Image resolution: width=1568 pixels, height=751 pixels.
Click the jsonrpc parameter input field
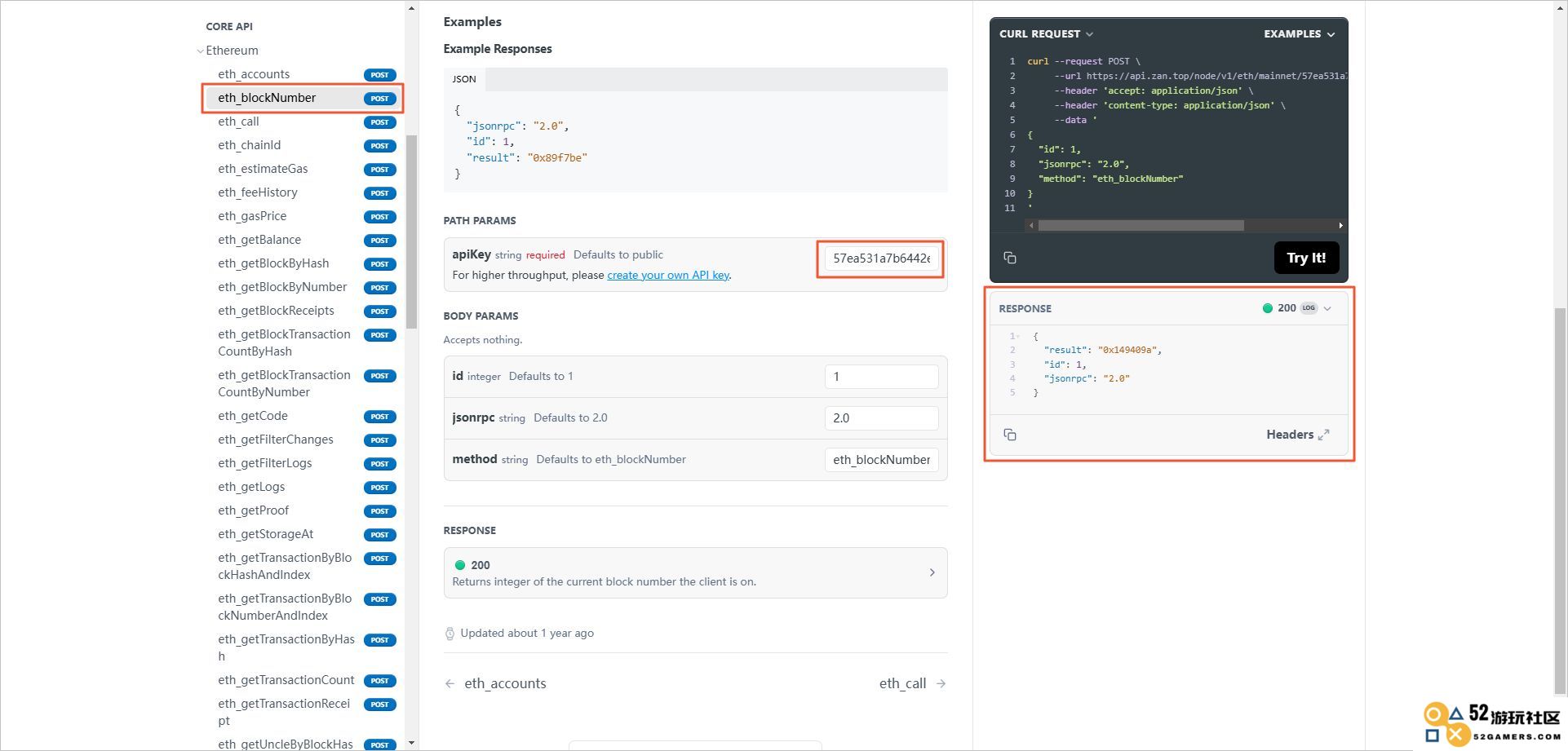(881, 418)
